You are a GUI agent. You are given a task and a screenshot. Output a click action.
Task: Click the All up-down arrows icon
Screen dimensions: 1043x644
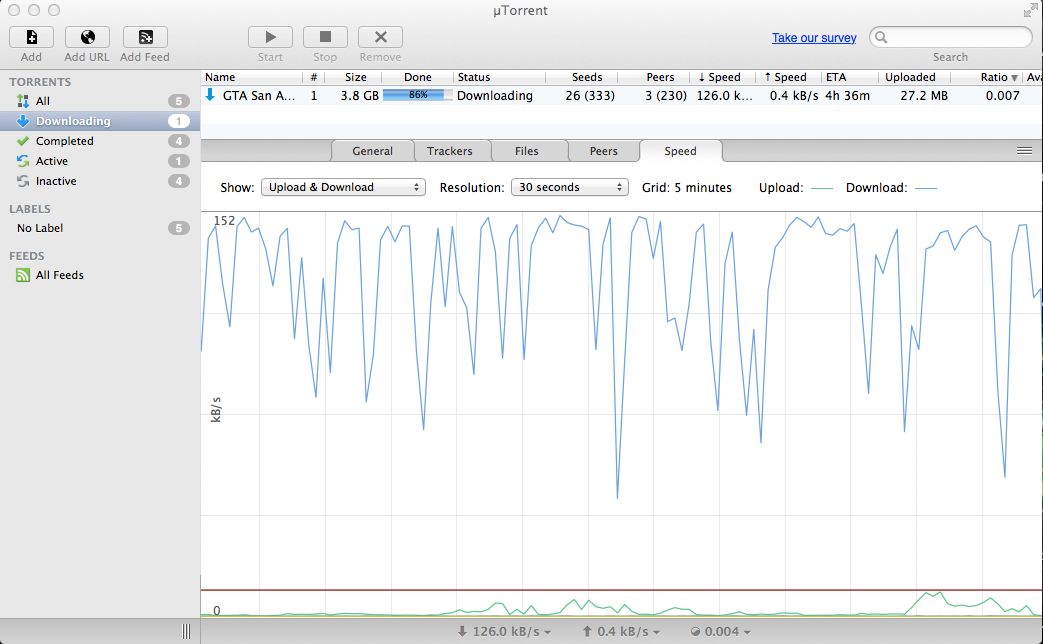coord(23,101)
